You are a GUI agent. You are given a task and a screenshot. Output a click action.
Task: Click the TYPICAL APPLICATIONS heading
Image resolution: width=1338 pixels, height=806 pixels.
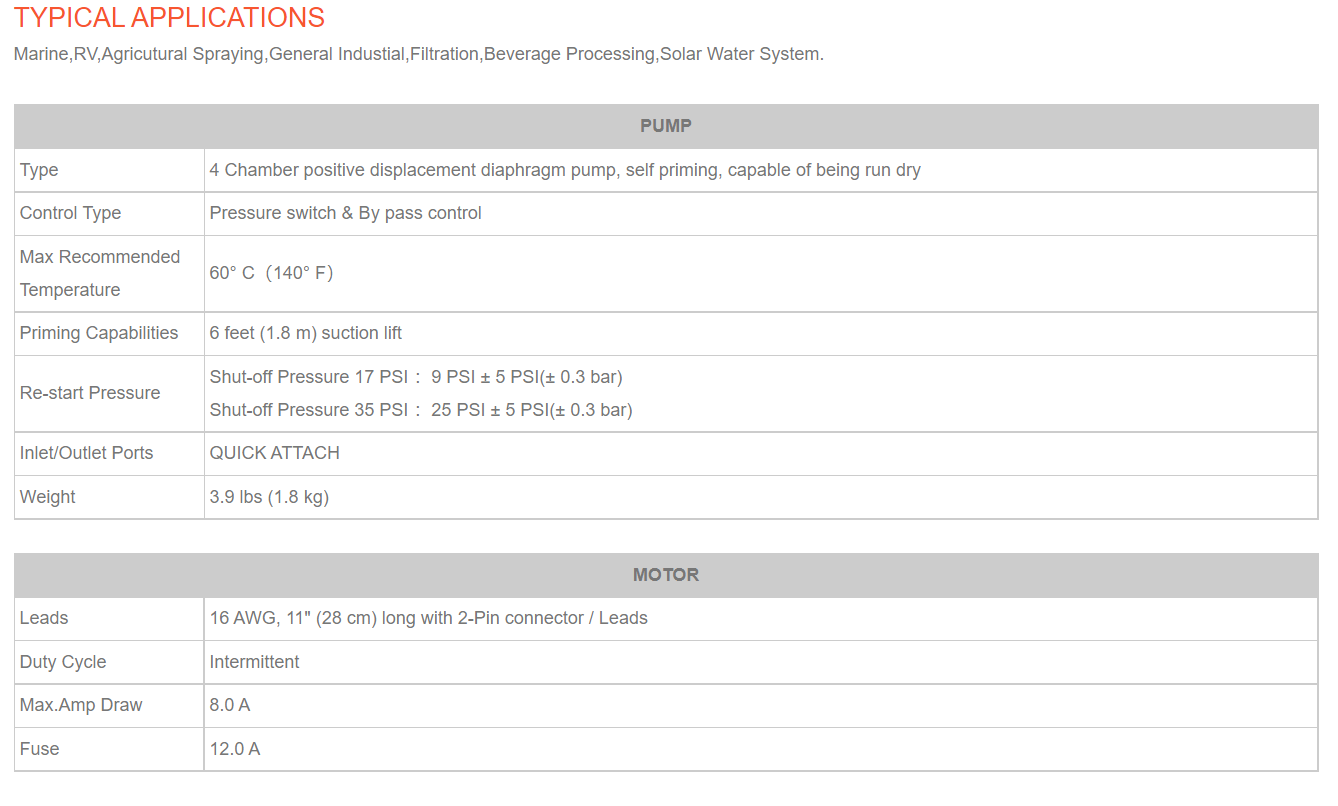pos(169,18)
